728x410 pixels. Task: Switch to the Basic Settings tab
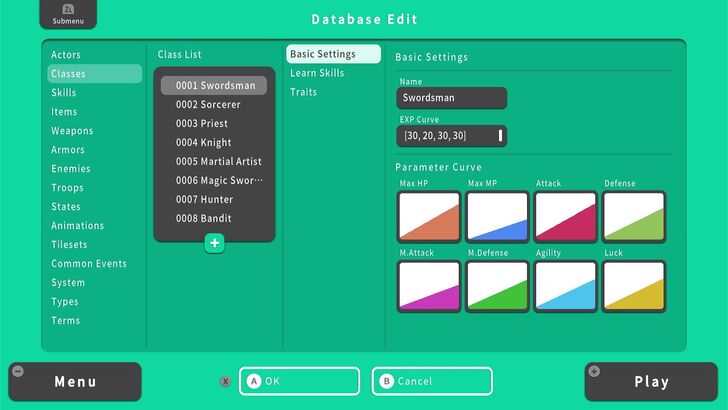(333, 54)
